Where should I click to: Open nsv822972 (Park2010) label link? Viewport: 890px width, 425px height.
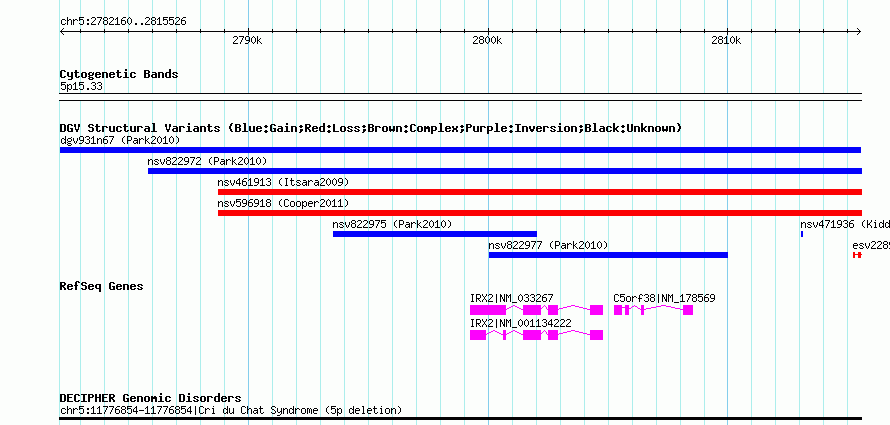[x=207, y=161]
